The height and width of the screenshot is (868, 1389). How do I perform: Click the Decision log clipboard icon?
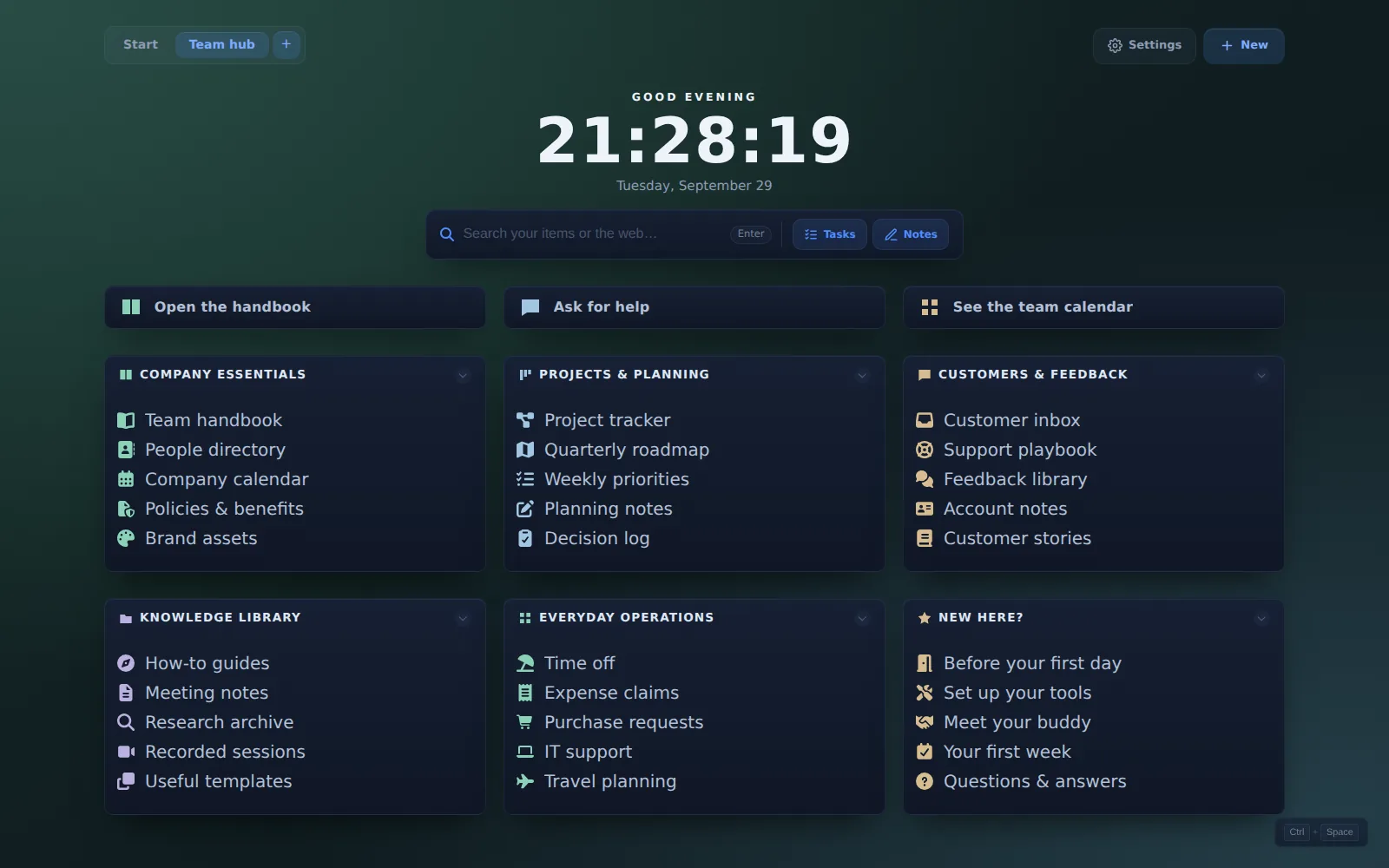point(525,538)
